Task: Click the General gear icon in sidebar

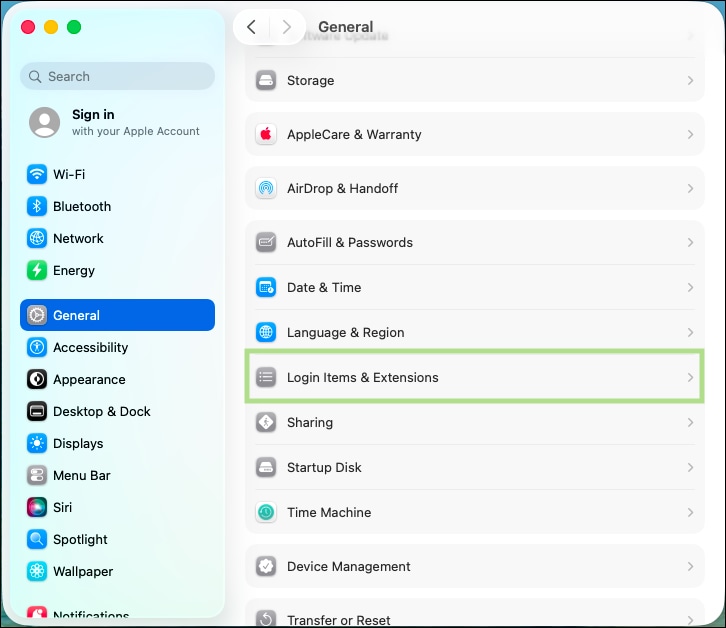Action: [37, 315]
